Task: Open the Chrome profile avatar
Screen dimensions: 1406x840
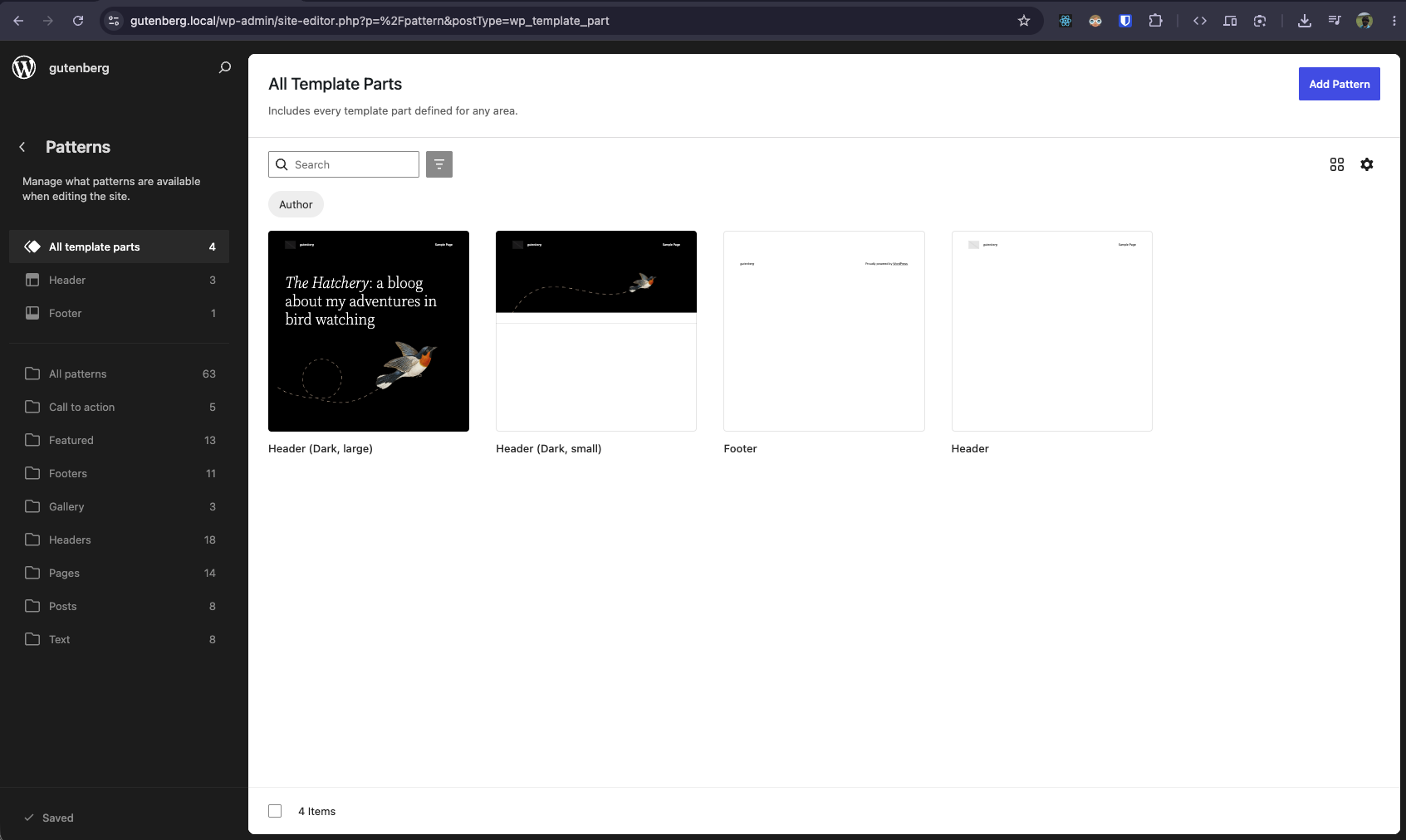Action: [1364, 21]
